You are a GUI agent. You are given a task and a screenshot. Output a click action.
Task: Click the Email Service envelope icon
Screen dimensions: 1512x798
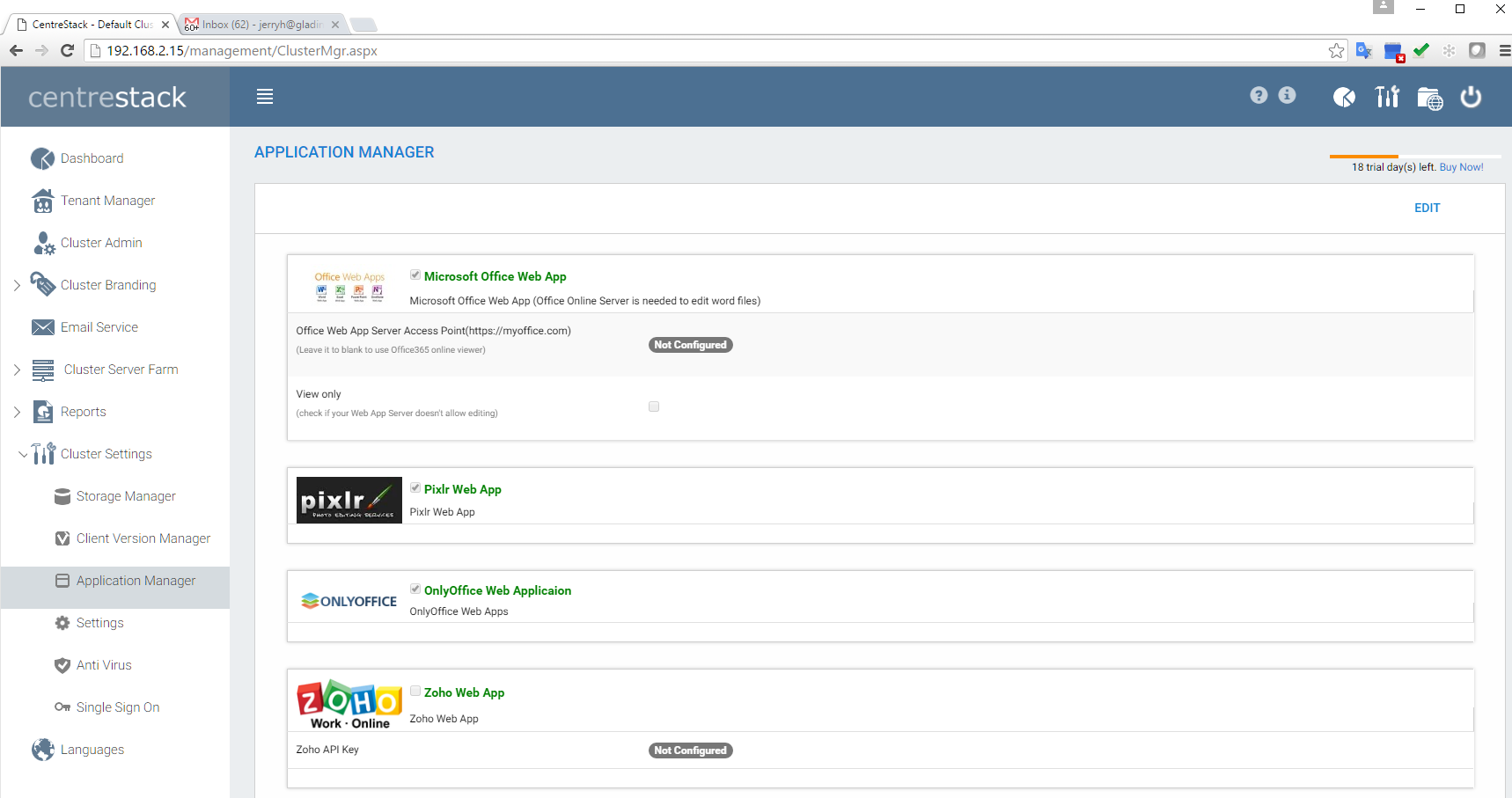point(42,327)
